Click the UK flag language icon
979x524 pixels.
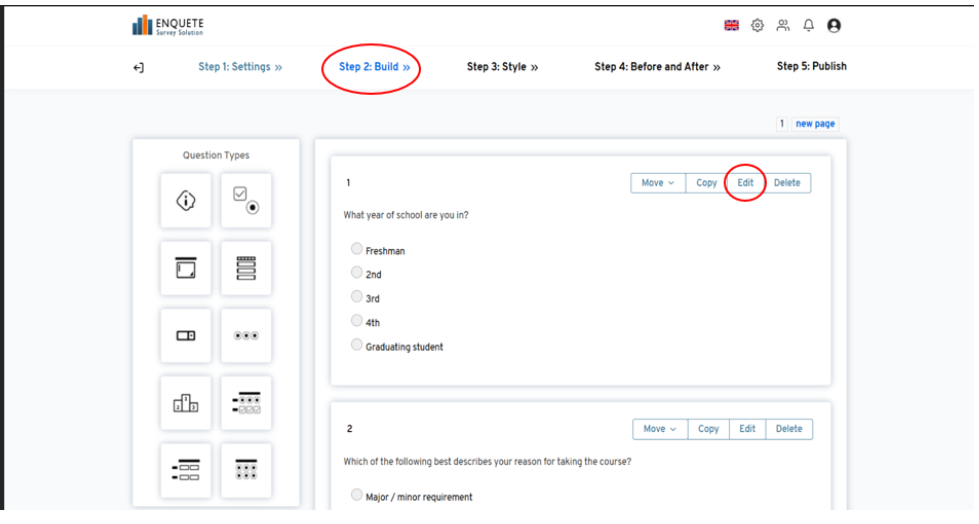point(732,26)
